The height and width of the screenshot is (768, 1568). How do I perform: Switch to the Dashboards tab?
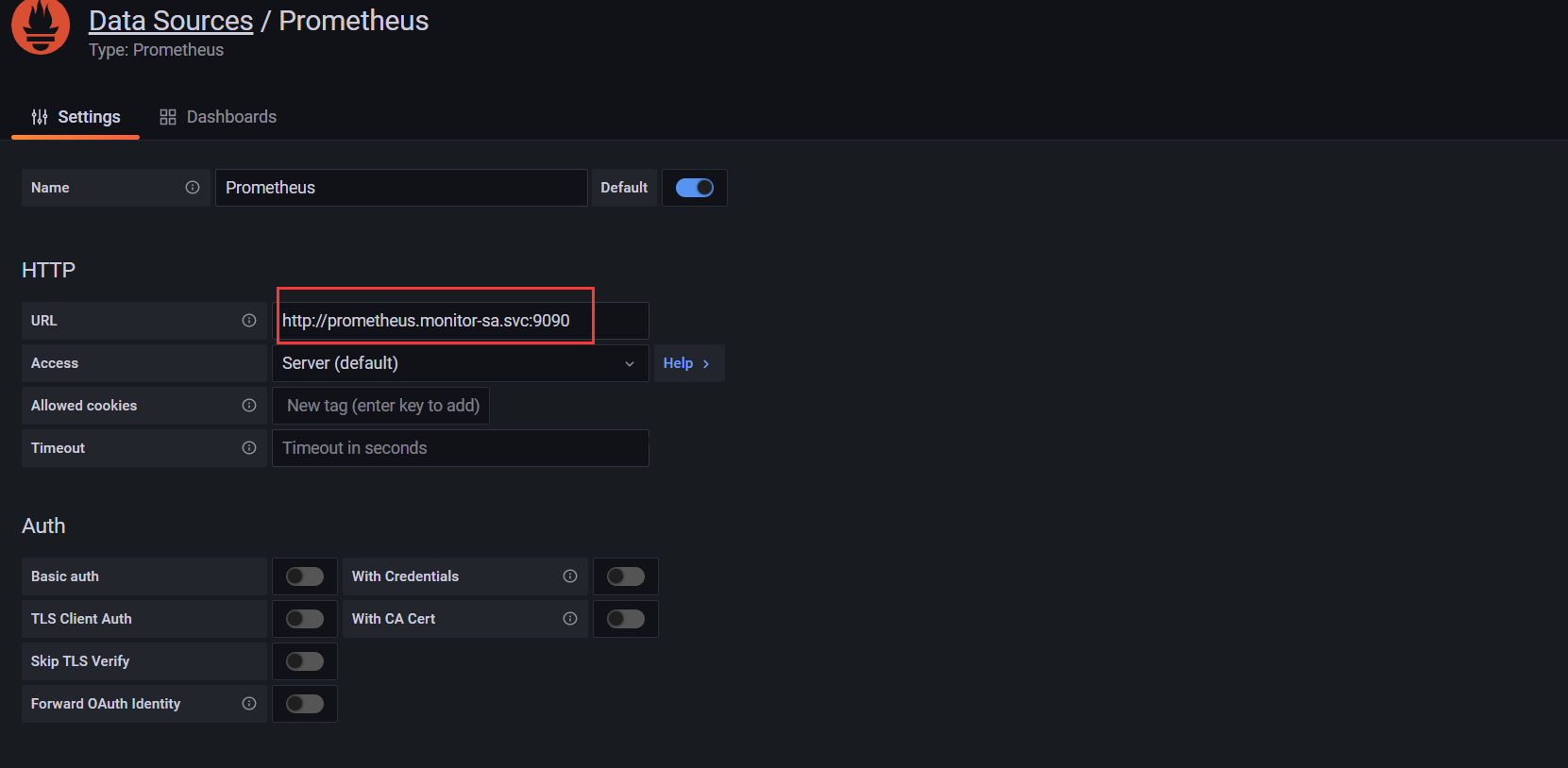pos(218,117)
